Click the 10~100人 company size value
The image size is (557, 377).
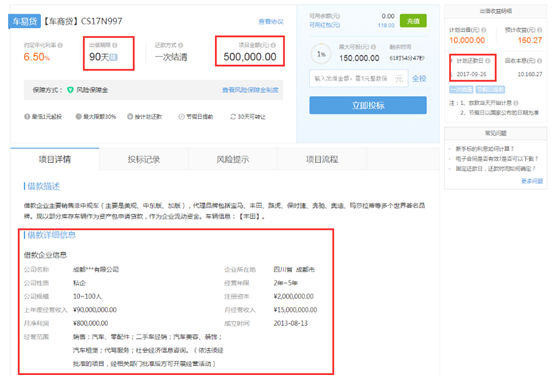(x=87, y=296)
